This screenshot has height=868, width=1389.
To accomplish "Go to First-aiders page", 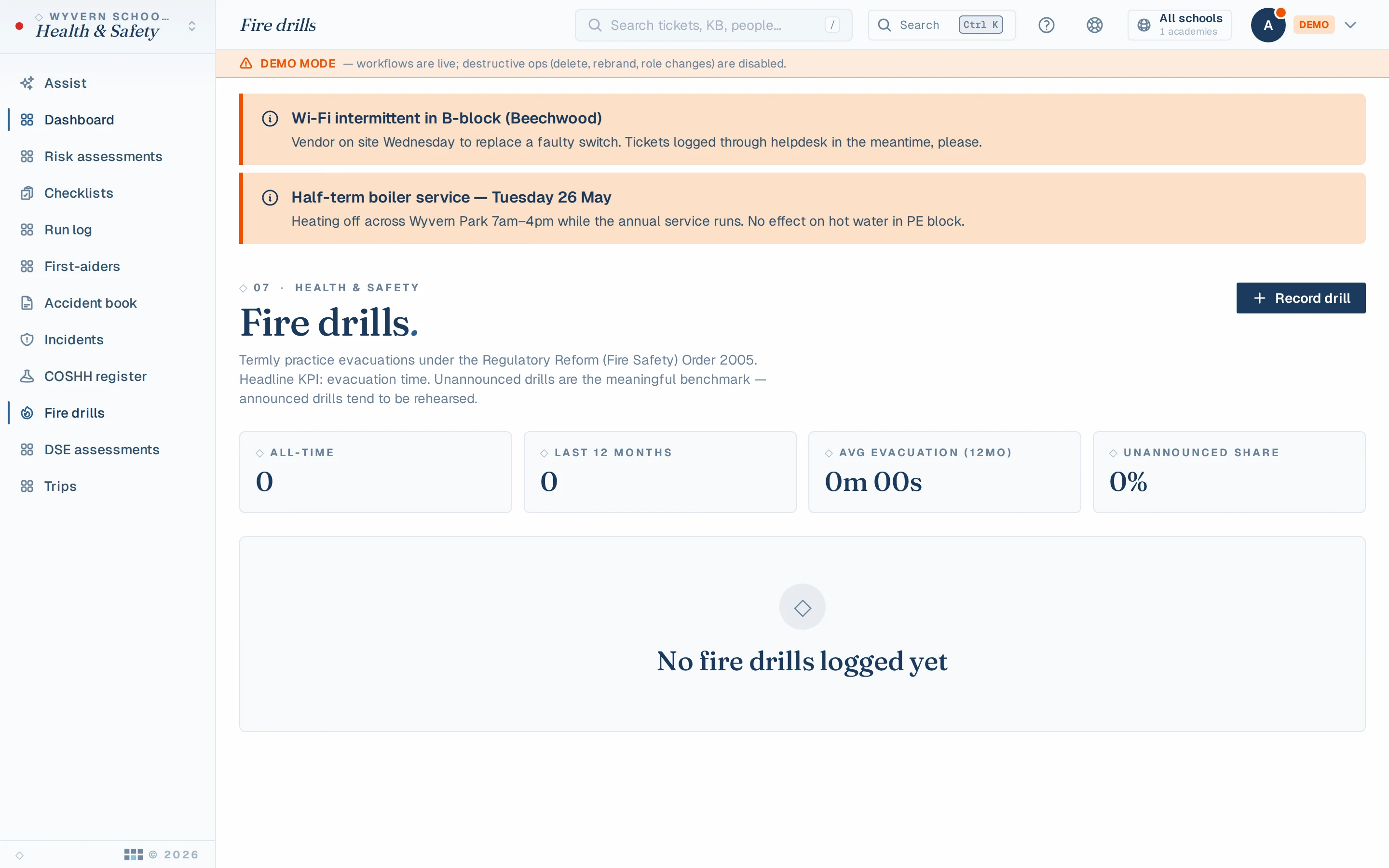I will [x=108, y=266].
